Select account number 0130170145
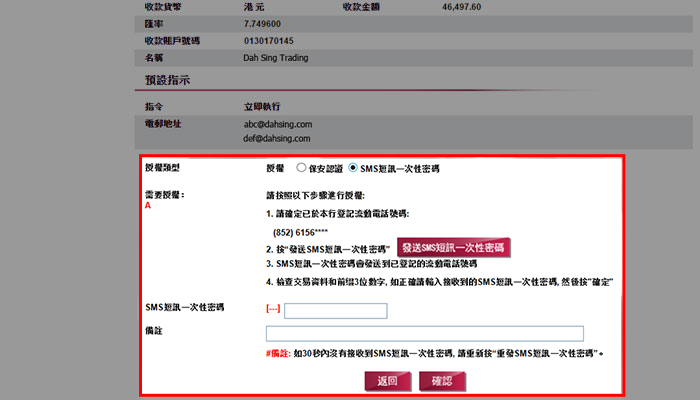 [x=268, y=41]
